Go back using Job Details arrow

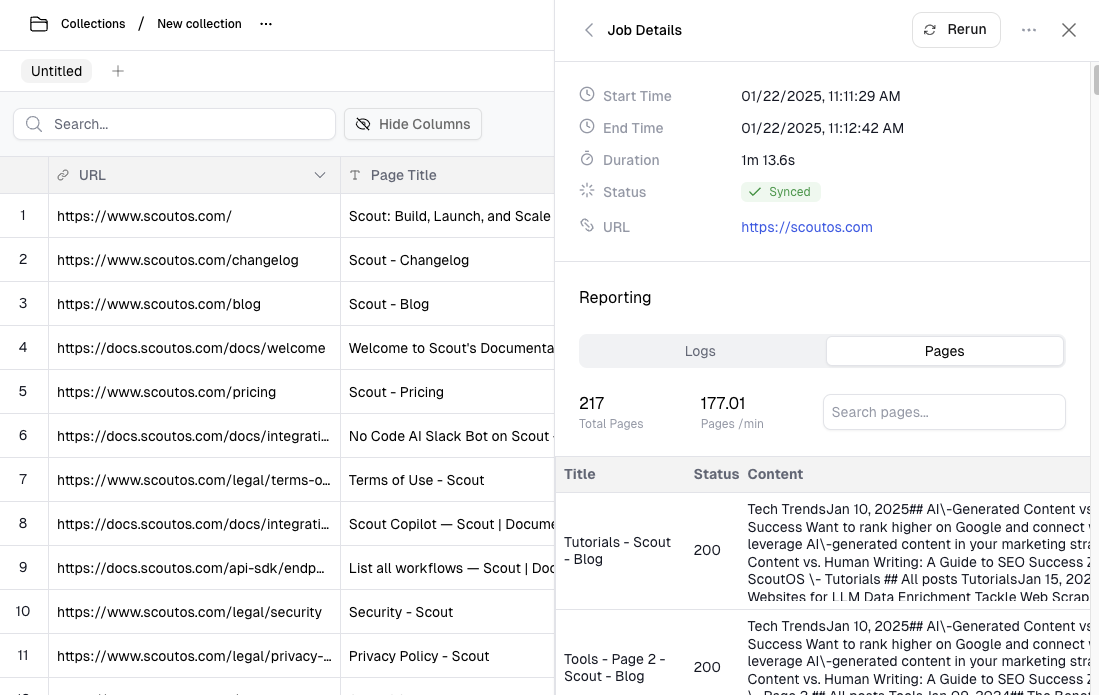click(589, 30)
